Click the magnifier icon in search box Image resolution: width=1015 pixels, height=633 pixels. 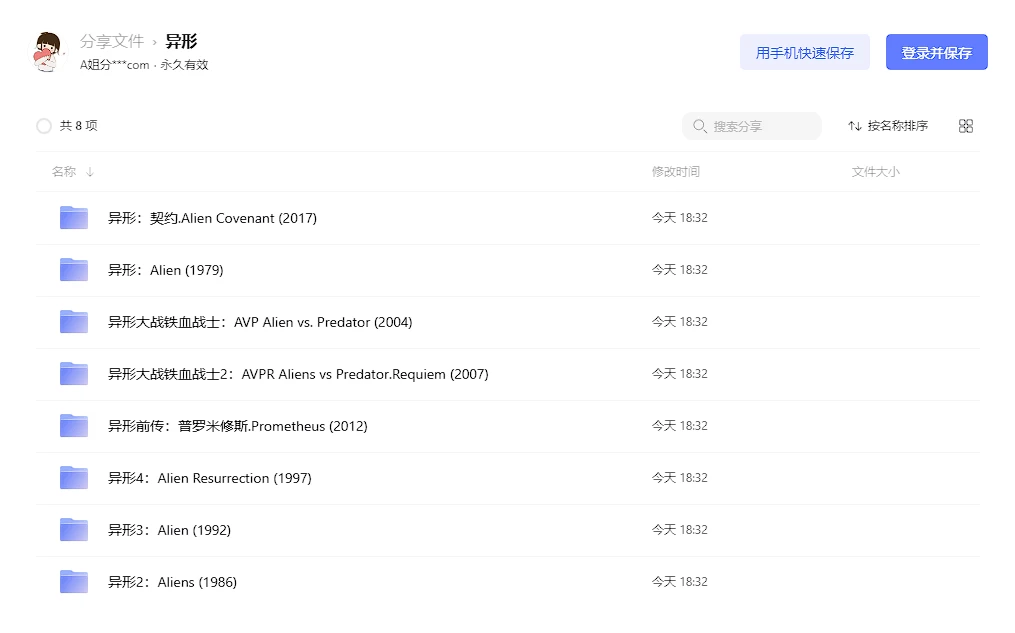[x=700, y=126]
